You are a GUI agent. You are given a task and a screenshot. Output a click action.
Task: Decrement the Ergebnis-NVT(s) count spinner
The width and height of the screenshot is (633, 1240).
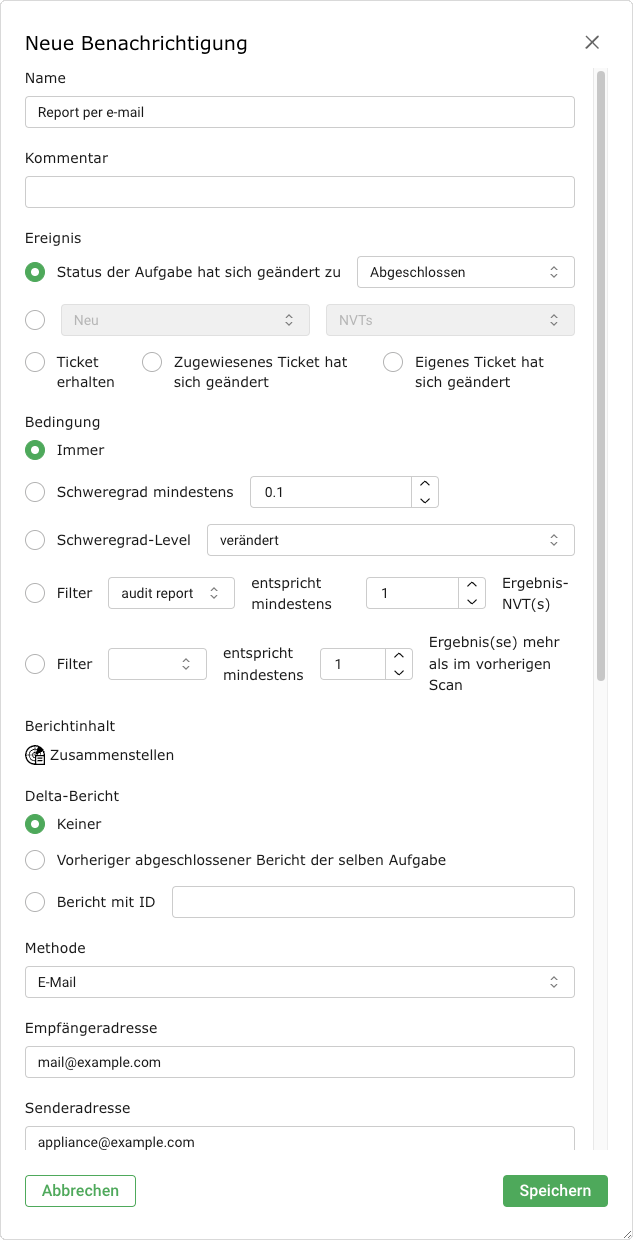click(472, 601)
